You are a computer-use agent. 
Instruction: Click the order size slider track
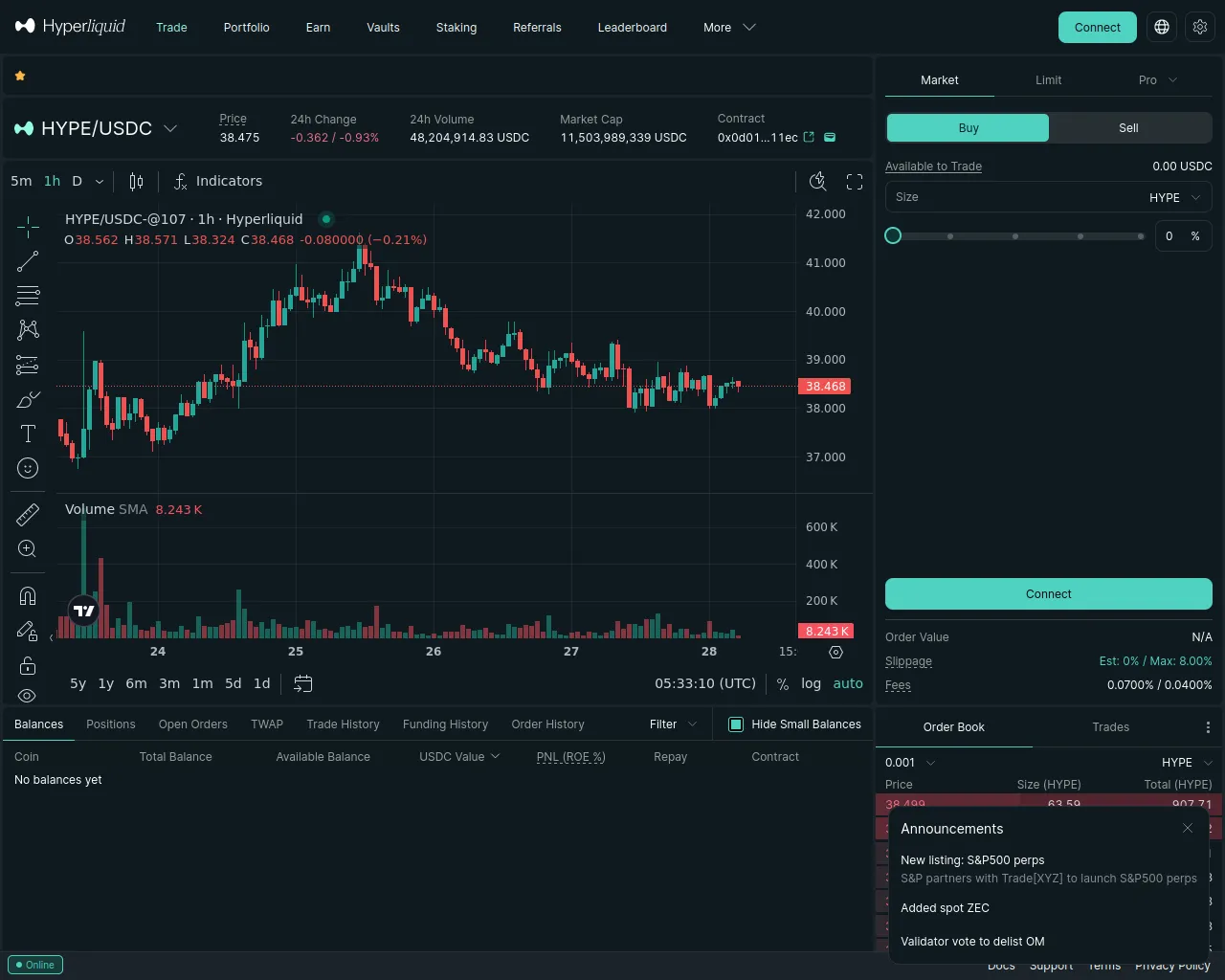[x=1017, y=236]
